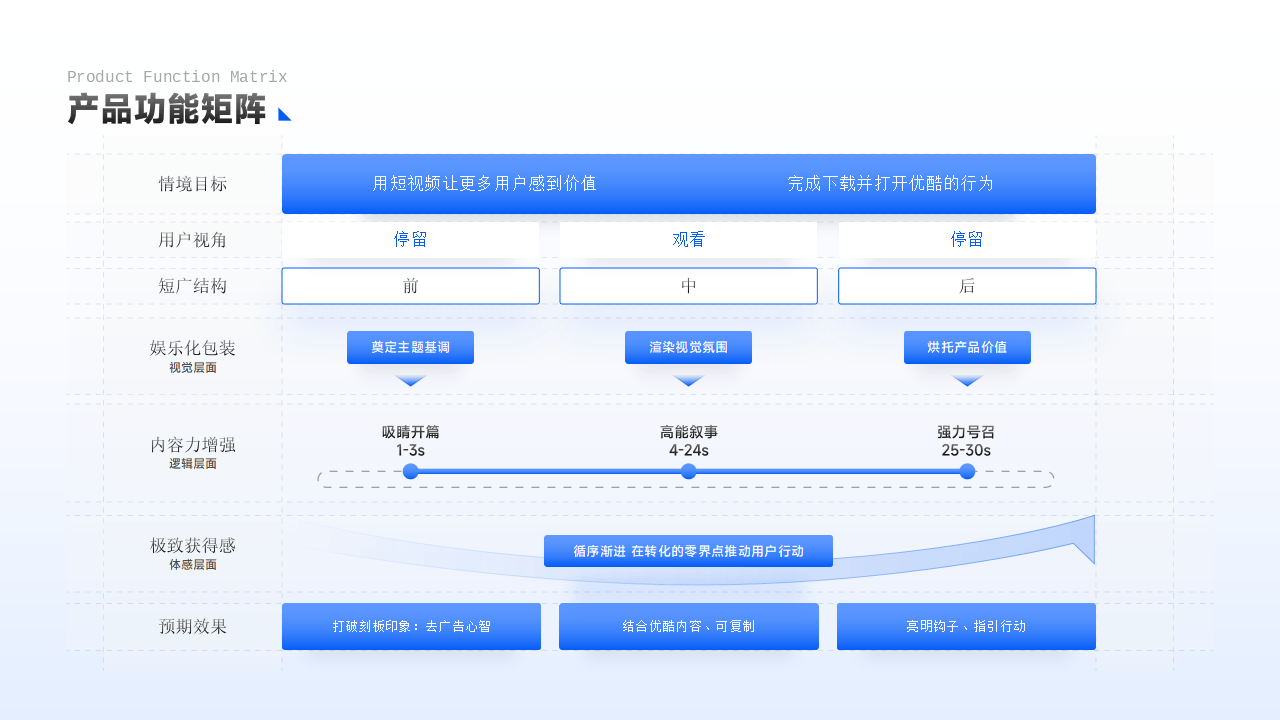
Task: Click the 用户视角 row label
Action: [193, 240]
